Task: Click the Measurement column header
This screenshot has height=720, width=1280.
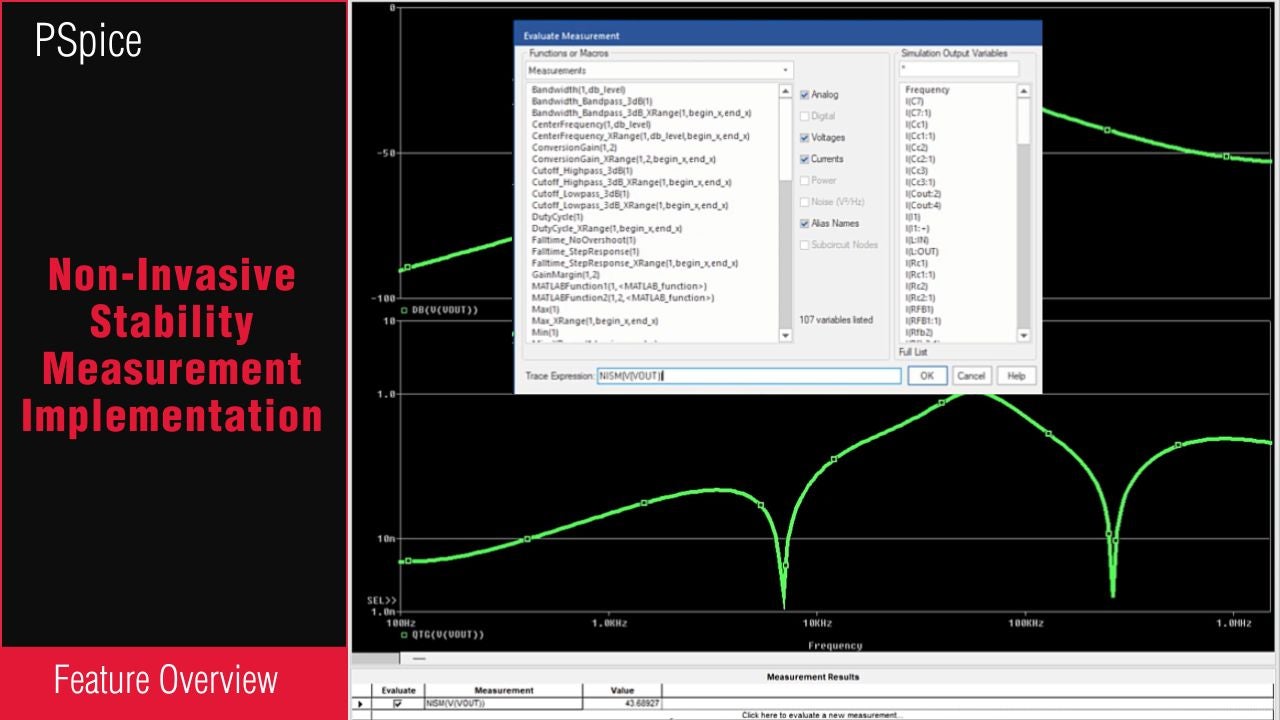Action: tap(504, 690)
